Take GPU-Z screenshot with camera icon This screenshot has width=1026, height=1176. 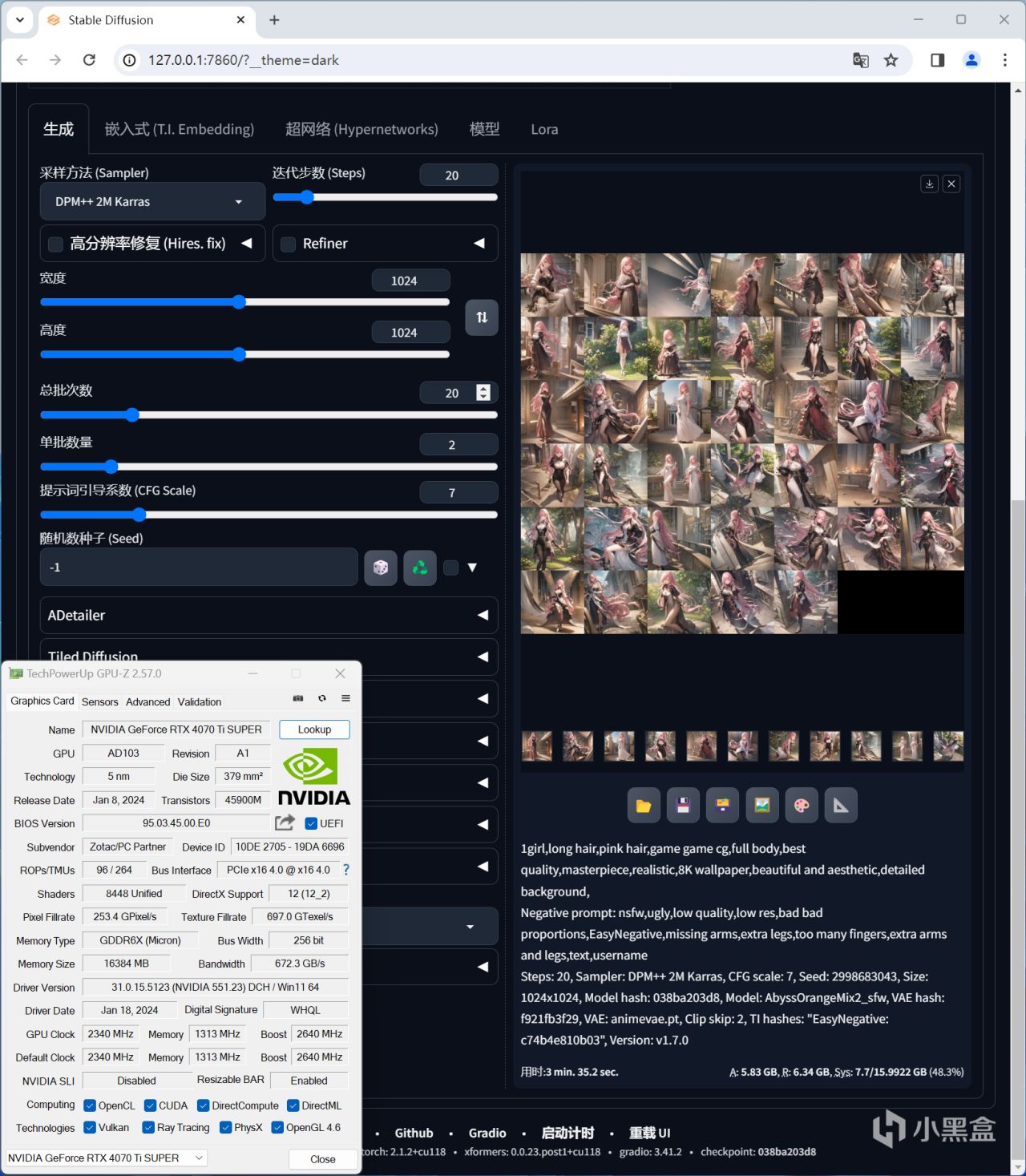tap(298, 698)
